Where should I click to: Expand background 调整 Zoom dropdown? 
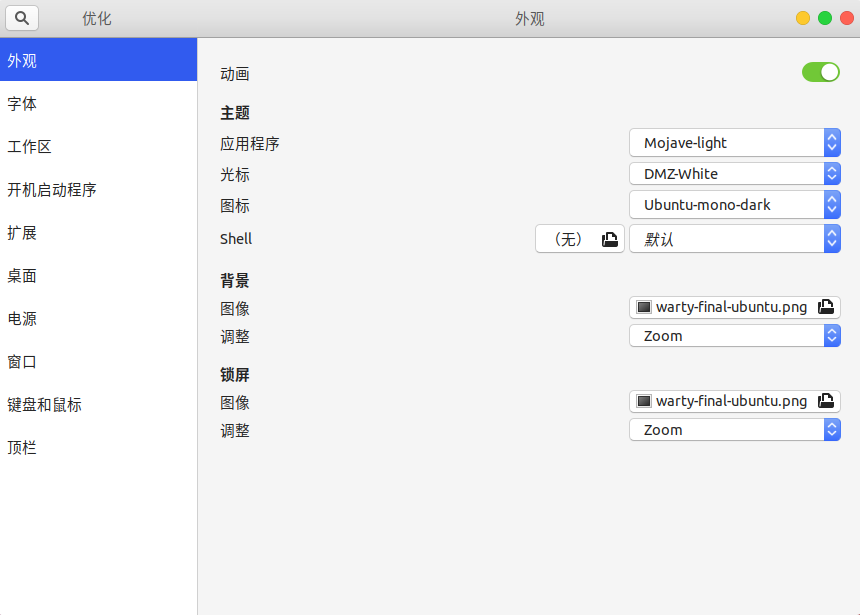point(734,336)
